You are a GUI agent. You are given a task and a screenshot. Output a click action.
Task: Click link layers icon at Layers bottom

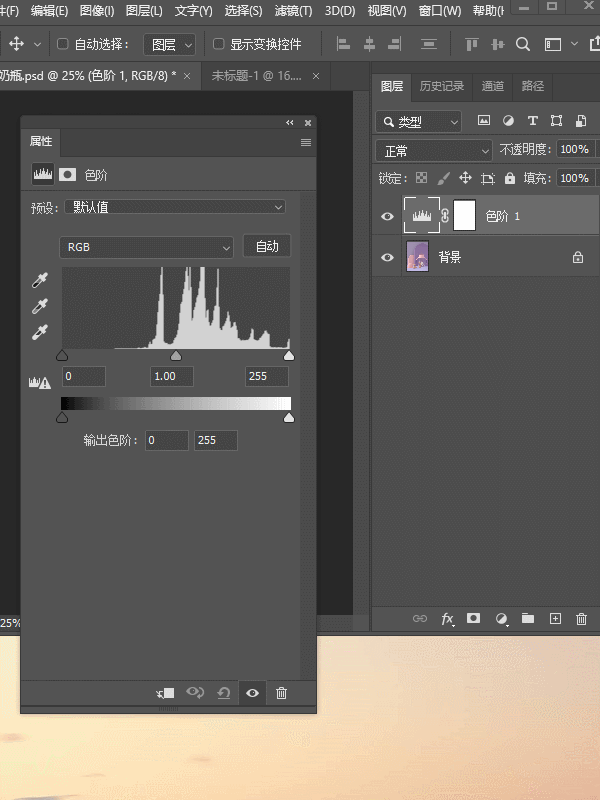419,618
